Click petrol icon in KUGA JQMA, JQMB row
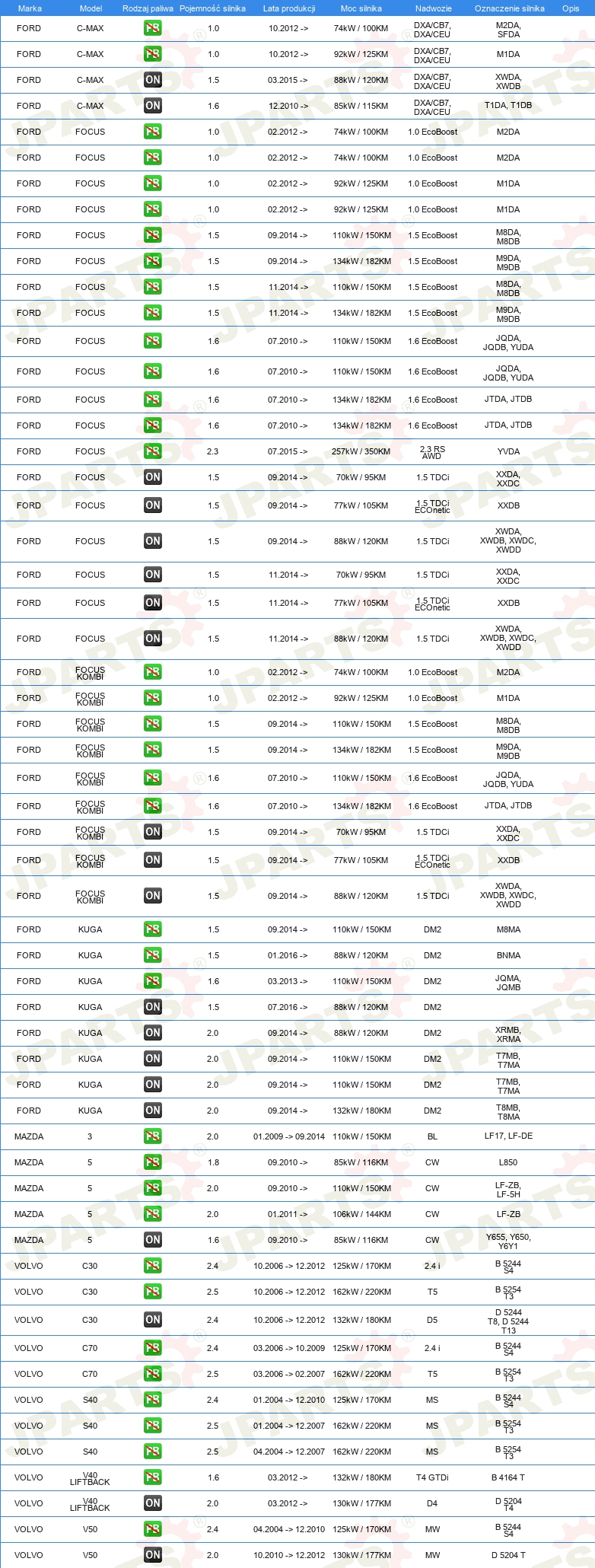The height and width of the screenshot is (1568, 595). [153, 981]
